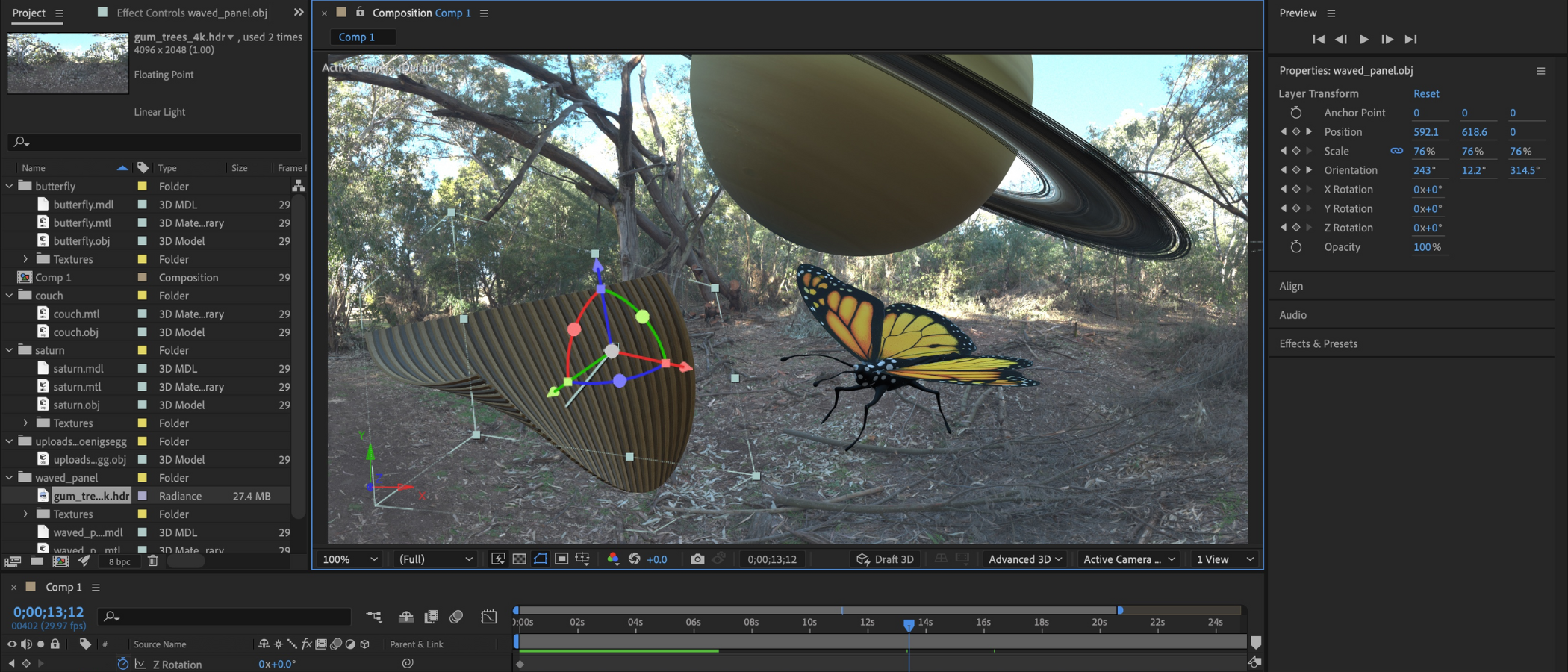Switch to the Effect Controls waved_panel.obj tab
The height and width of the screenshot is (672, 1568).
click(191, 13)
